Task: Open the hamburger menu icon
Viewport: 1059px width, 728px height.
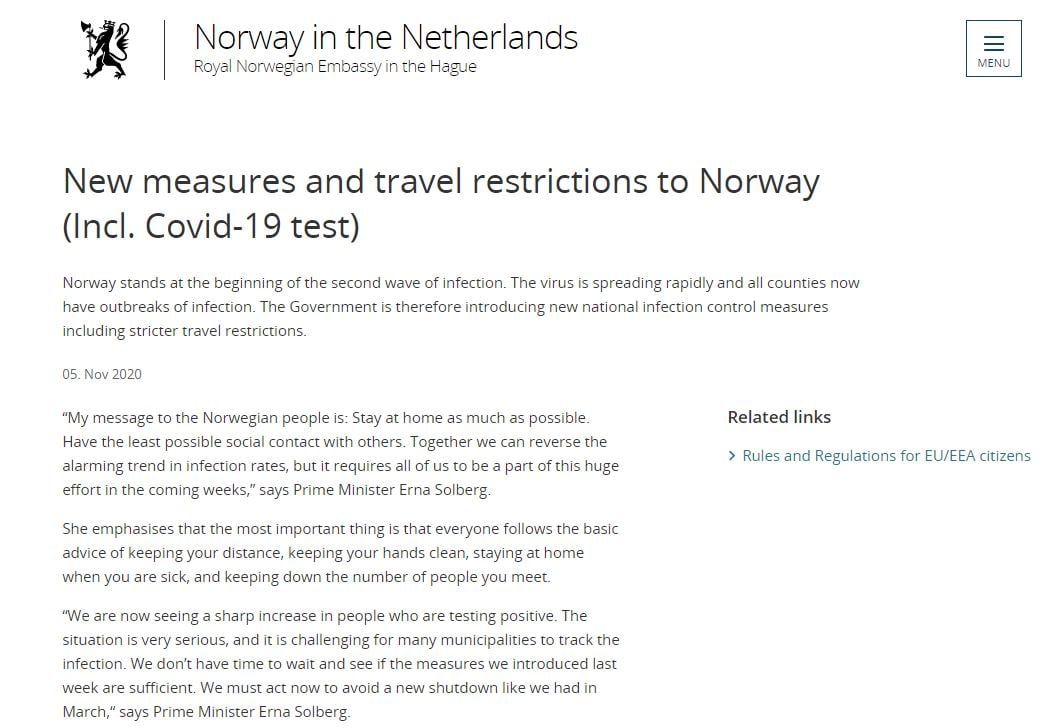Action: click(x=993, y=44)
